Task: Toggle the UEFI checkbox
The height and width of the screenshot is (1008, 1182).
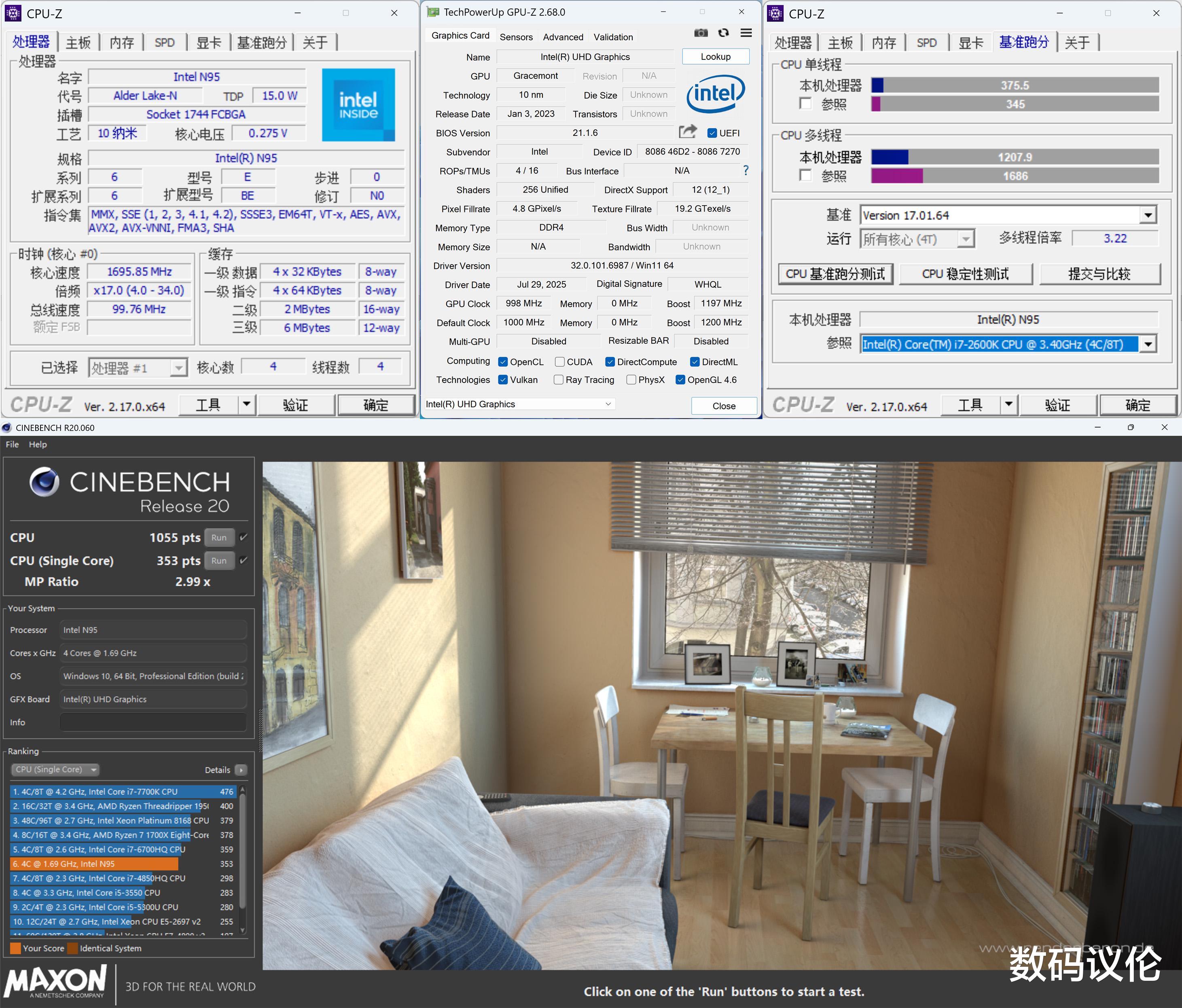Action: [712, 133]
